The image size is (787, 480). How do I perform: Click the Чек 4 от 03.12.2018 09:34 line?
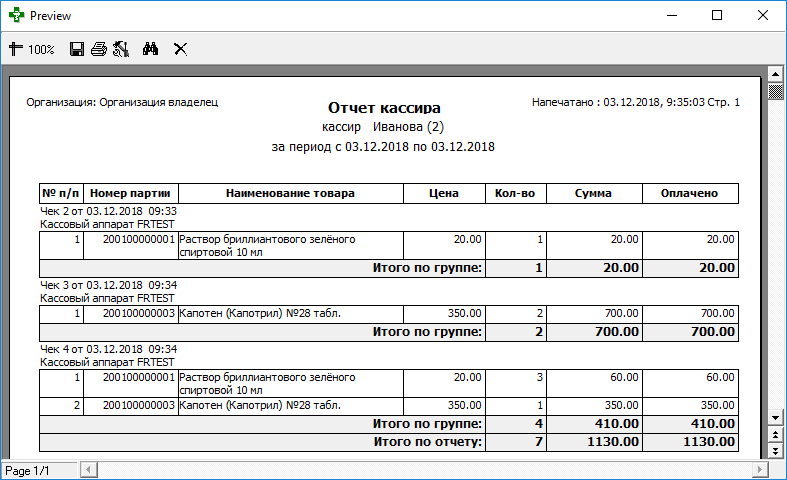(108, 349)
